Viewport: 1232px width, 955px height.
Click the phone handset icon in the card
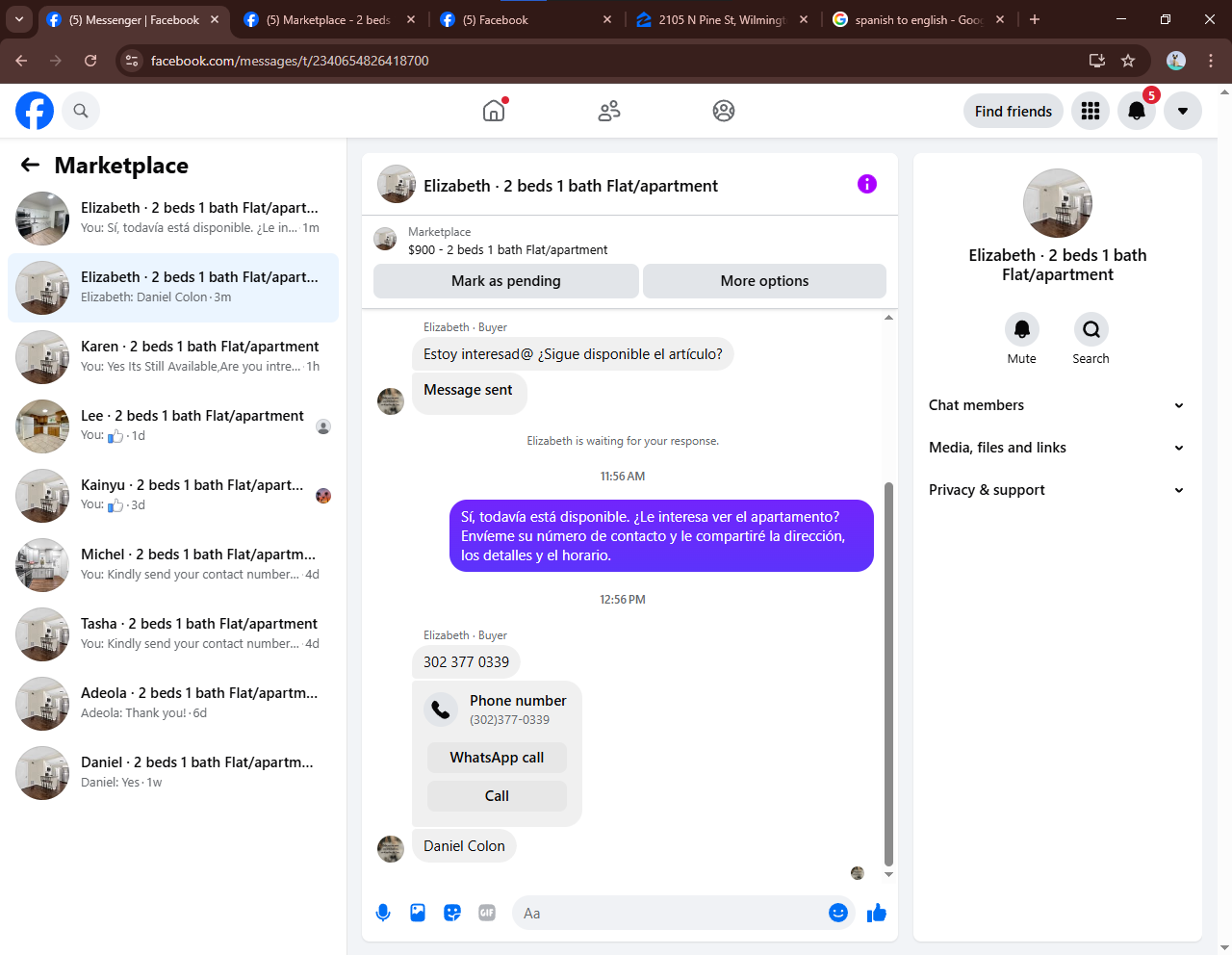click(x=441, y=710)
